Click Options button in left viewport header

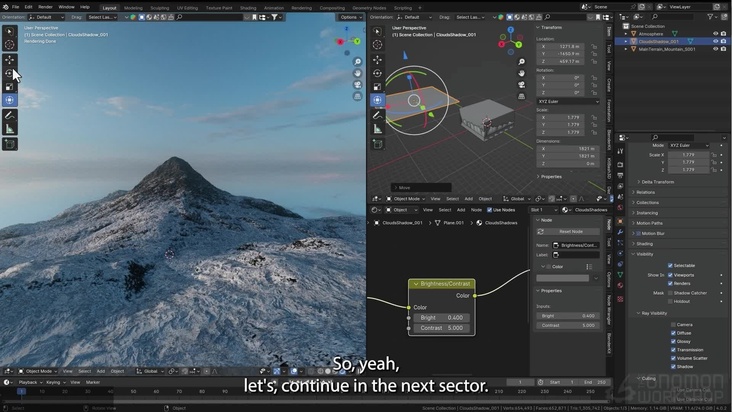coord(351,17)
